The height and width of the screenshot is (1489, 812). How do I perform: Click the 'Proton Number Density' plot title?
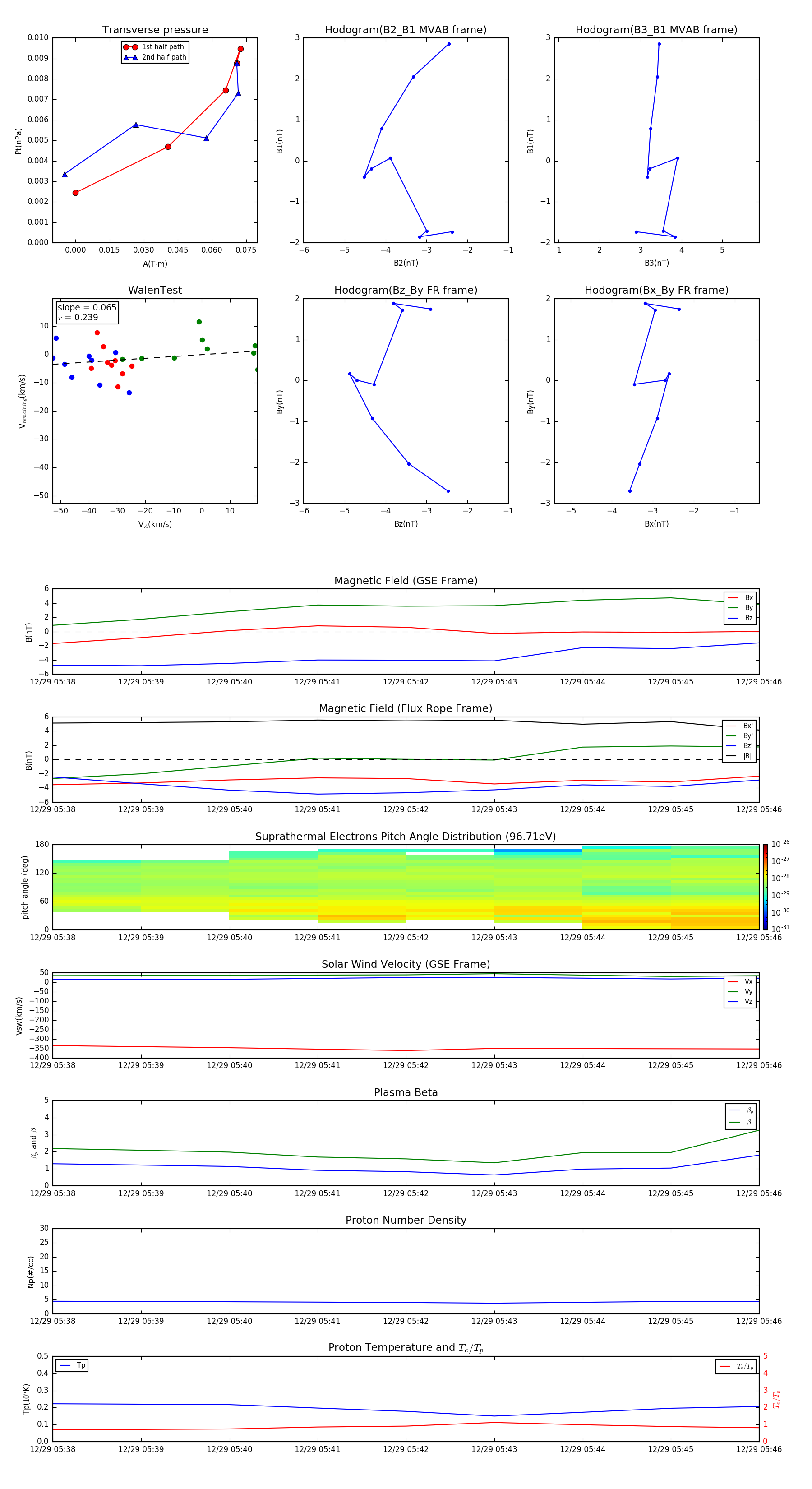point(406,1220)
